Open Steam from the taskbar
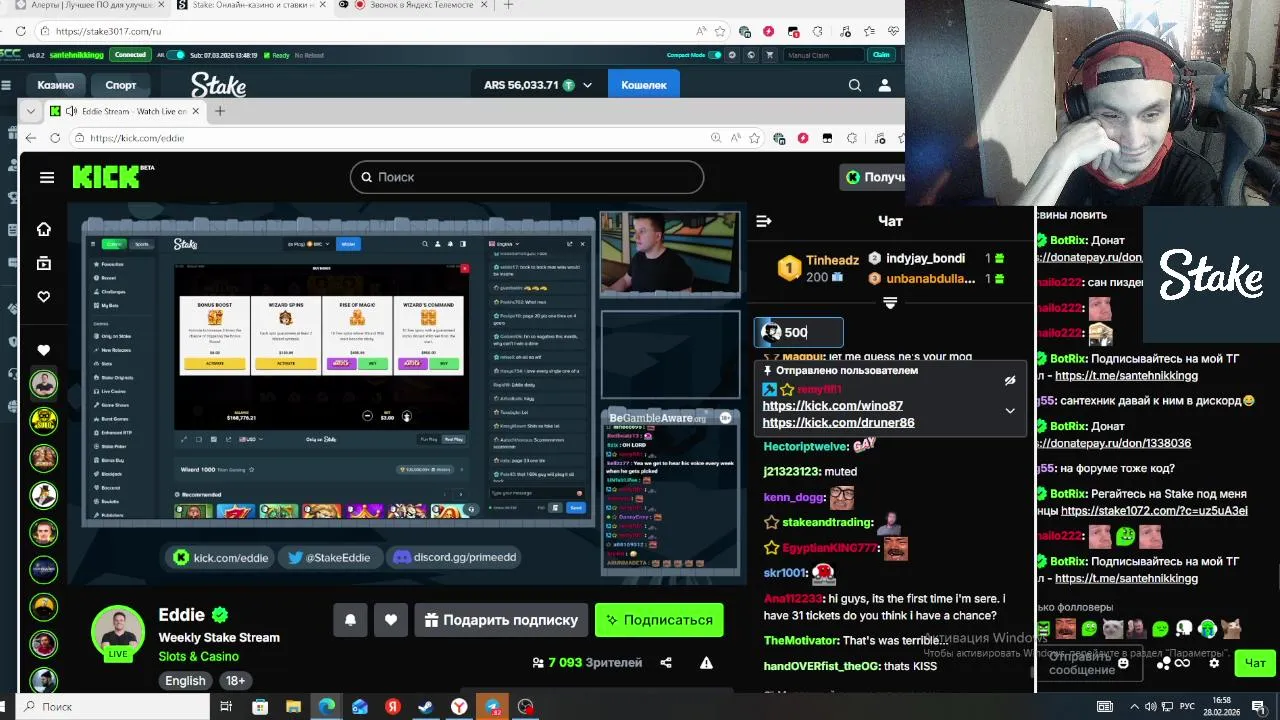This screenshot has width=1280, height=720. (426, 707)
